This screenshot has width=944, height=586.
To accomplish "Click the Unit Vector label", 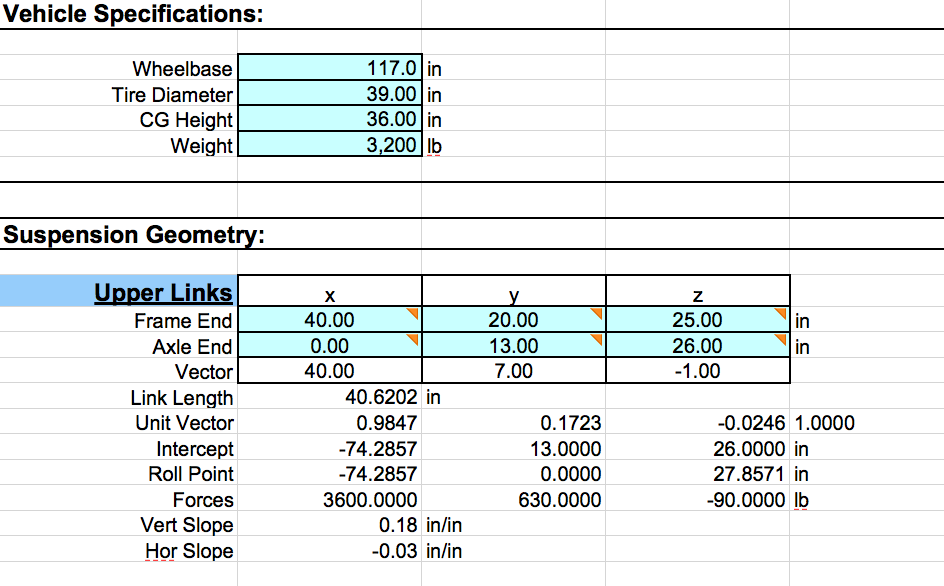I will (184, 423).
